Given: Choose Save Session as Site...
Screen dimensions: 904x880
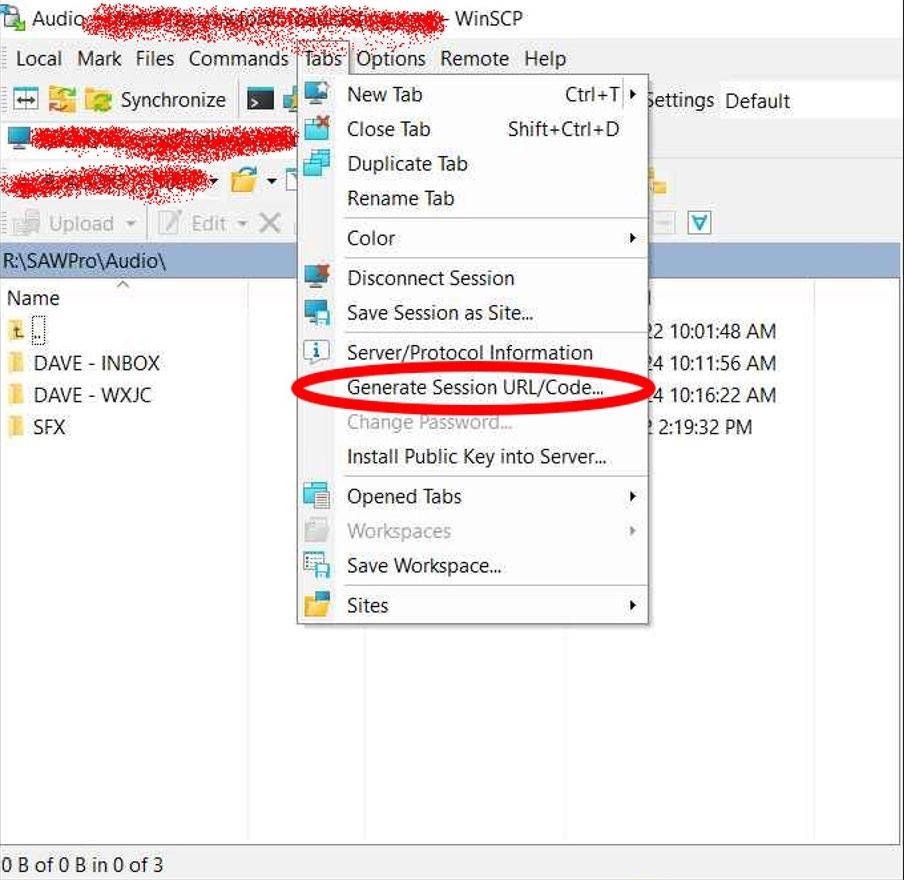Looking at the screenshot, I should [x=473, y=313].
